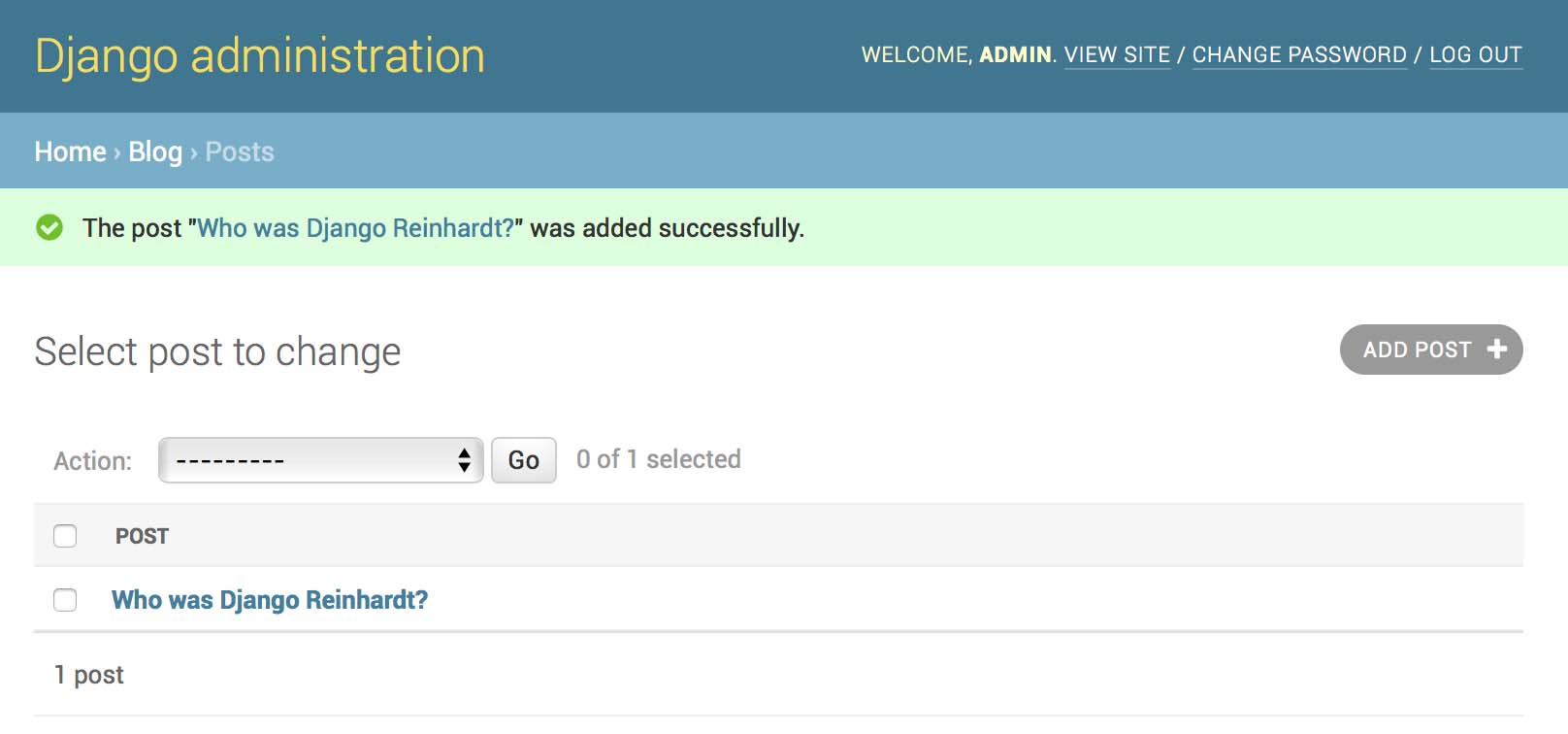Screen dimensions: 1568x734
Task: Sort by the POST column header
Action: tap(142, 536)
